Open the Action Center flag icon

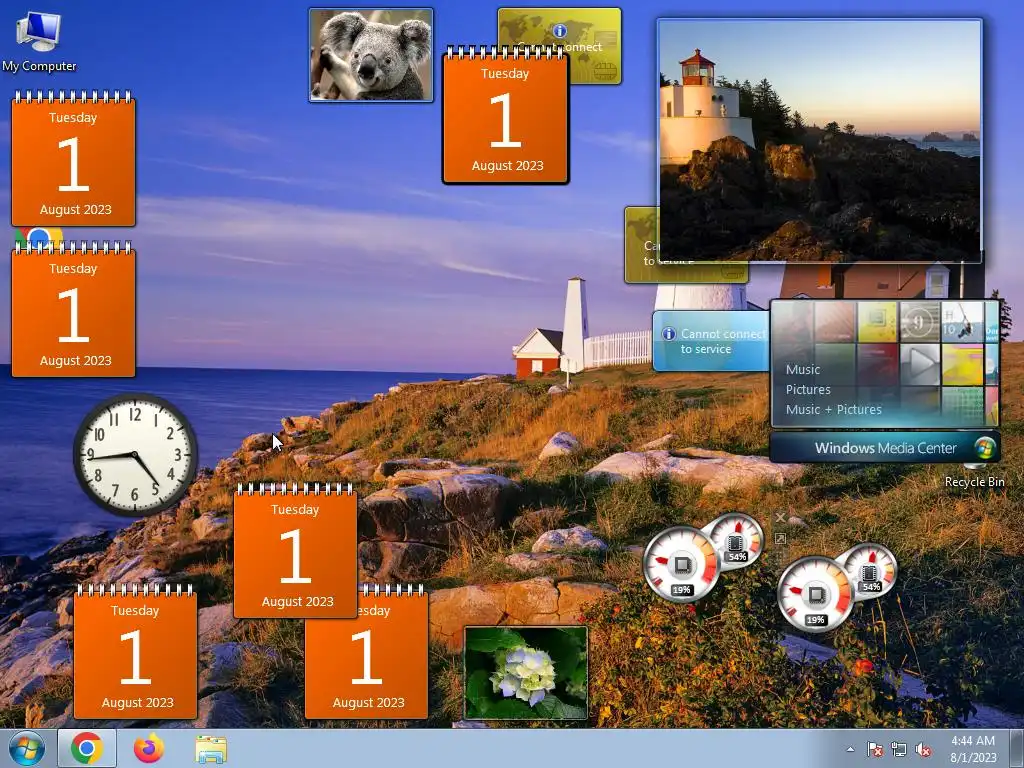(874, 749)
